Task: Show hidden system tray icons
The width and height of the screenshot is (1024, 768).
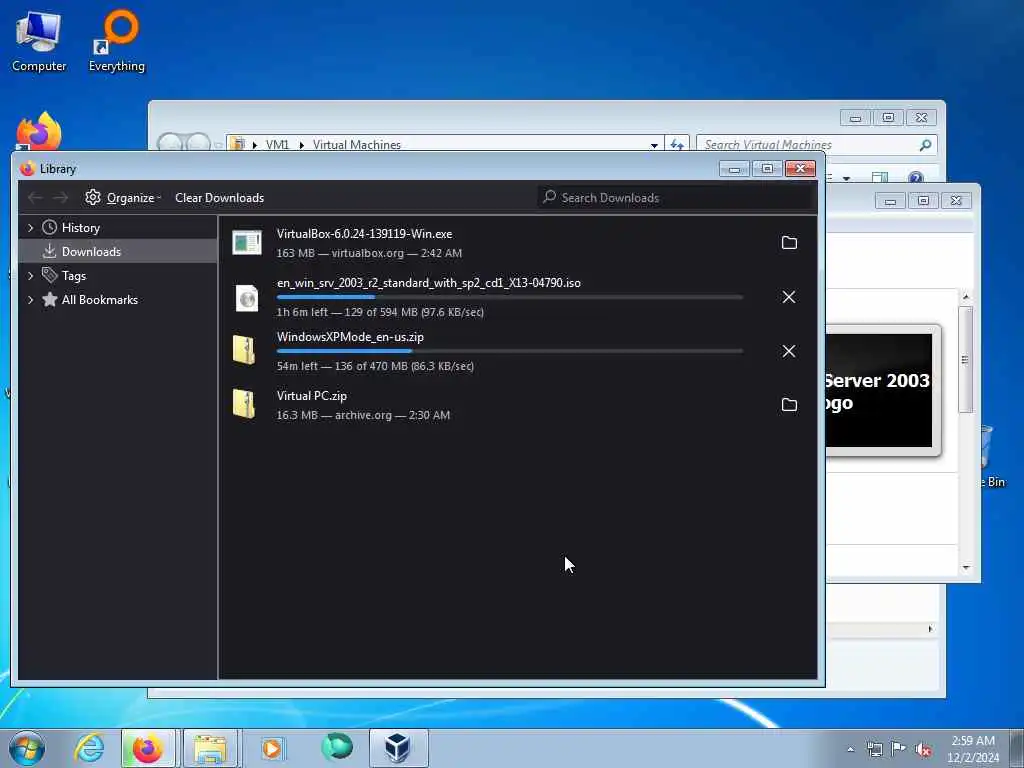Action: point(850,749)
